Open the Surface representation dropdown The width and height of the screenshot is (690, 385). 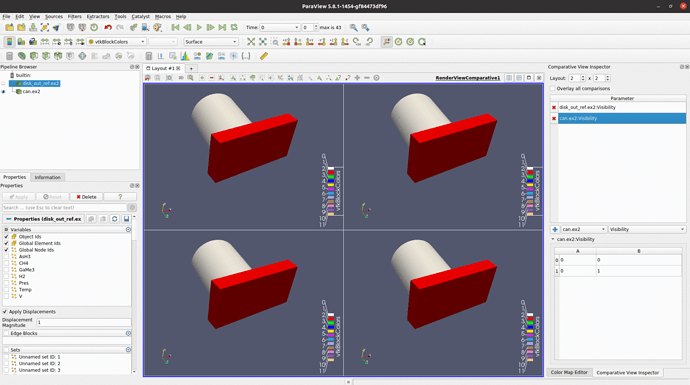click(x=211, y=42)
